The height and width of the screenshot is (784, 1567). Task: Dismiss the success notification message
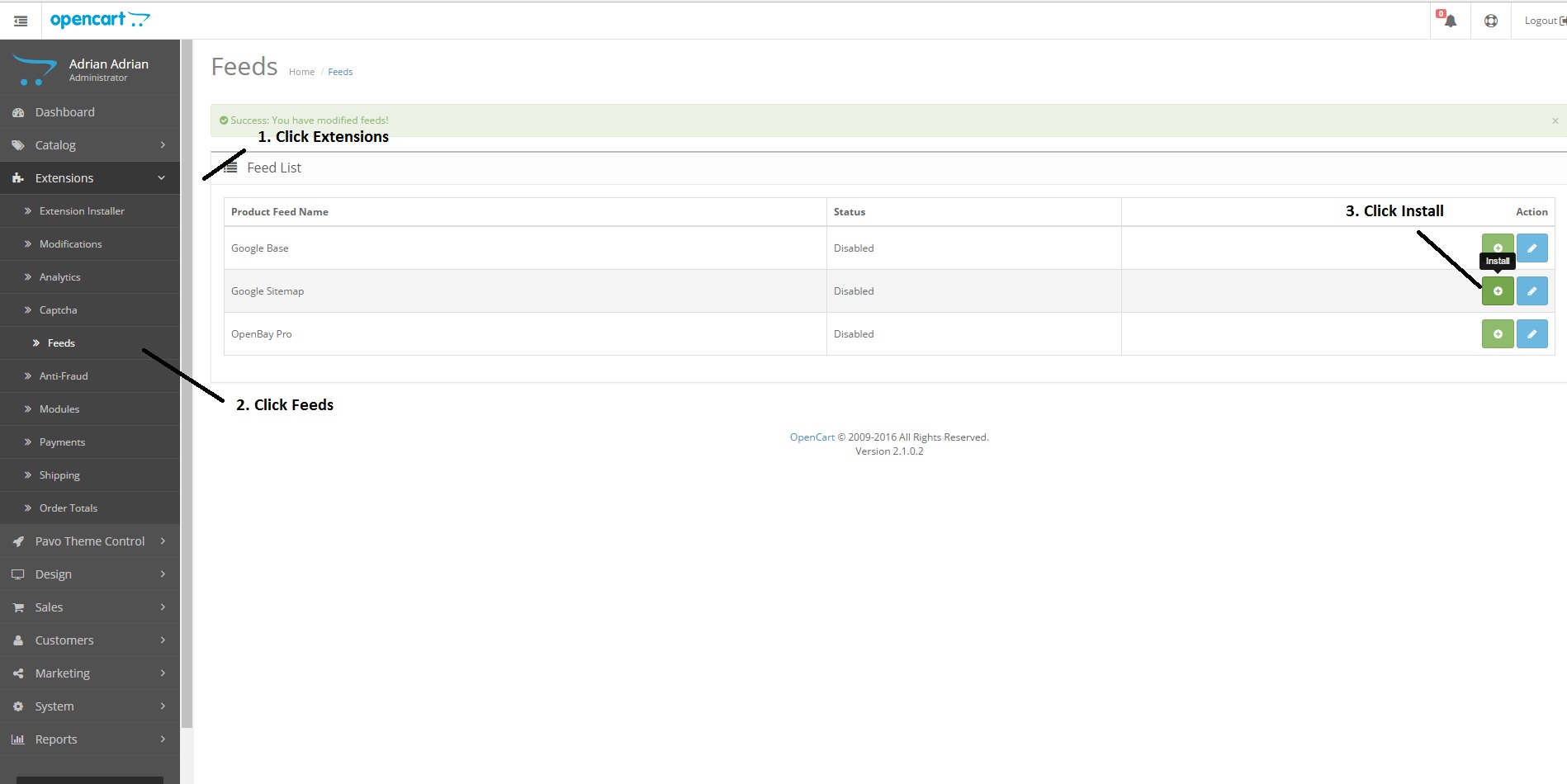pyautogui.click(x=1555, y=120)
